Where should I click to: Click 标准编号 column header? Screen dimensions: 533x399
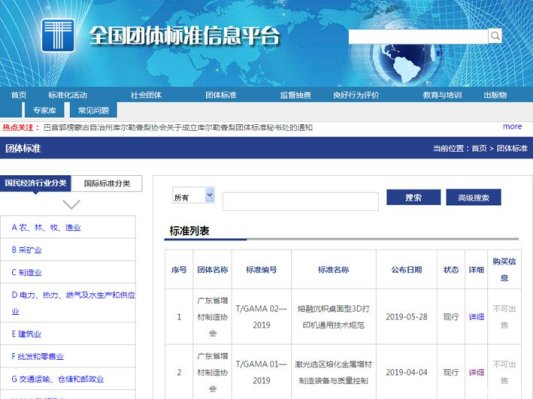click(x=261, y=270)
